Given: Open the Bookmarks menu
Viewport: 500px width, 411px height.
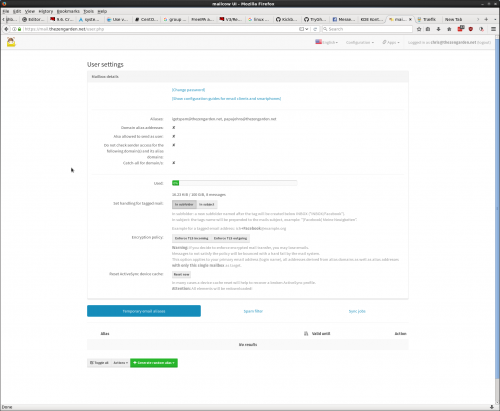Looking at the screenshot, I should pos(68,11).
